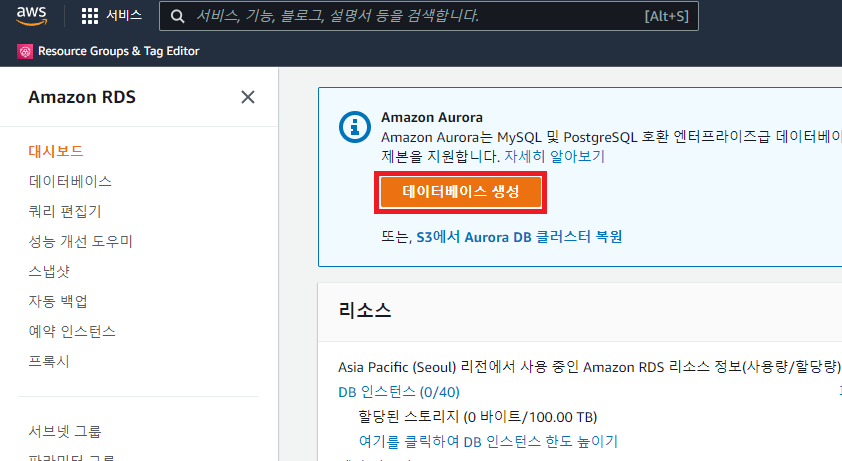The width and height of the screenshot is (842, 461).
Task: Open Resource Groups & Tag Editor shortcut
Action: pos(118,51)
